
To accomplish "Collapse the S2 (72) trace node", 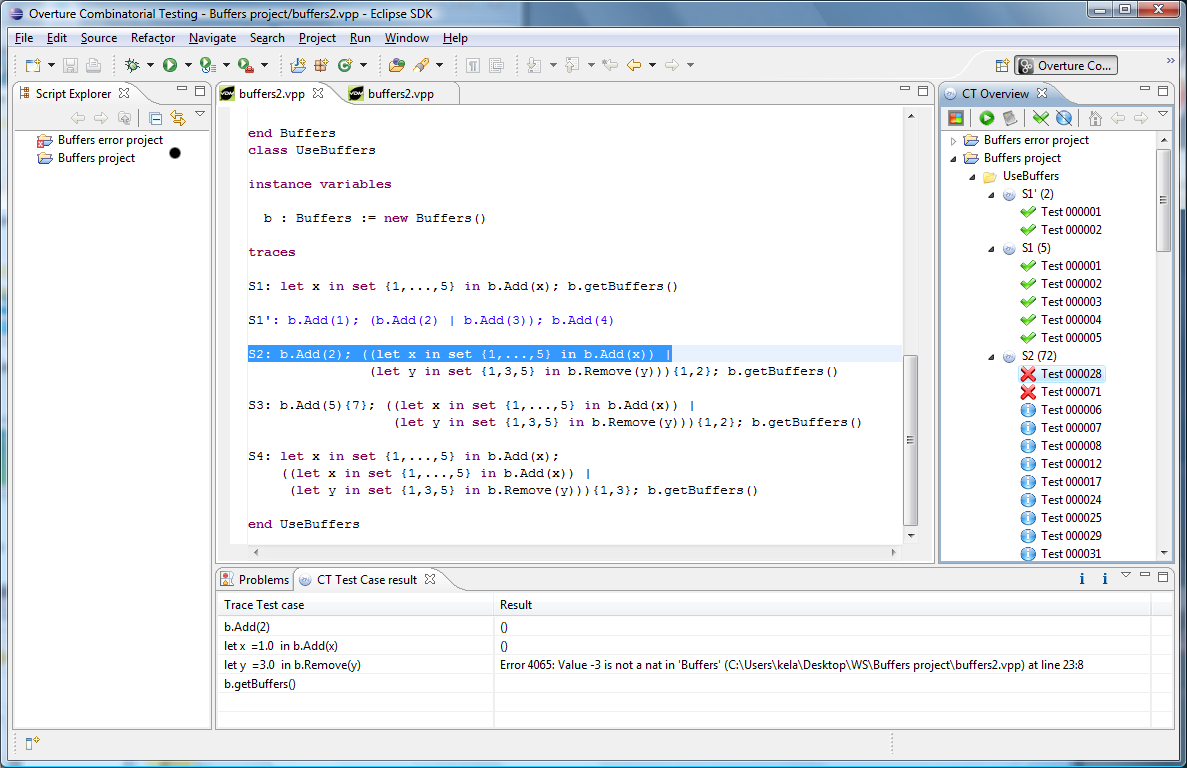I will click(x=992, y=357).
